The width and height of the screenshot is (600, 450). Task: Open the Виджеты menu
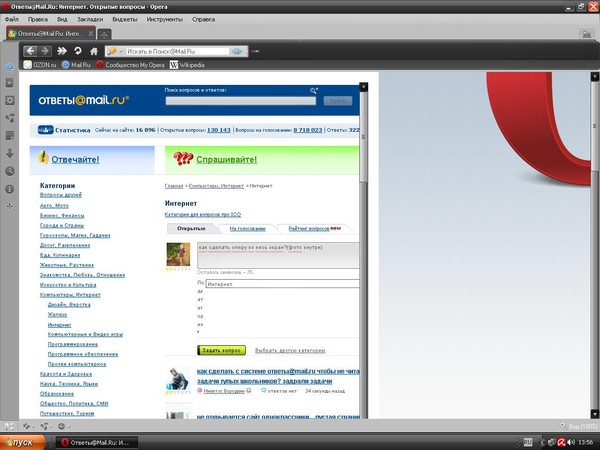pyautogui.click(x=125, y=19)
